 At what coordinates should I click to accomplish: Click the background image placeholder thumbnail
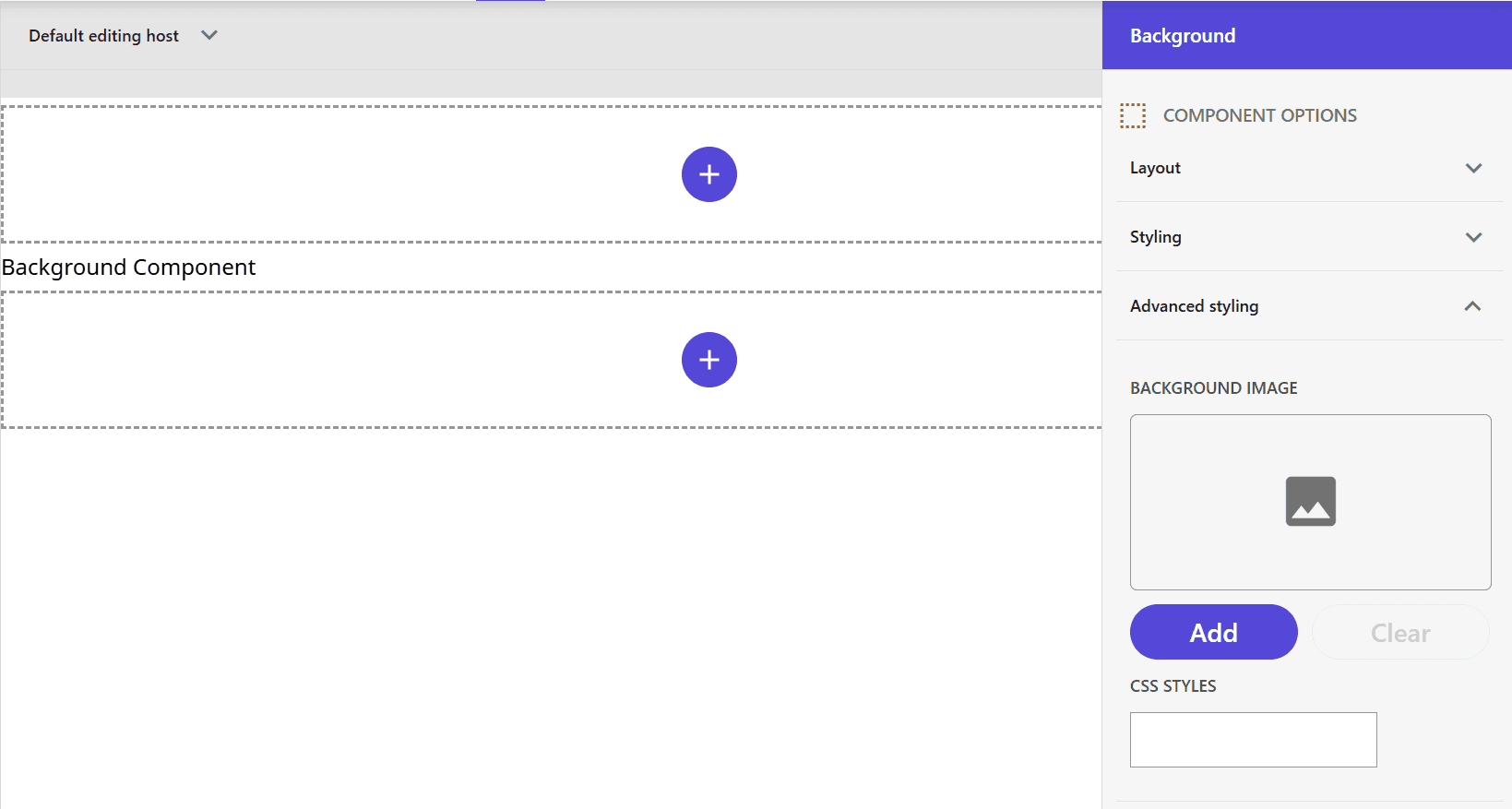point(1310,502)
